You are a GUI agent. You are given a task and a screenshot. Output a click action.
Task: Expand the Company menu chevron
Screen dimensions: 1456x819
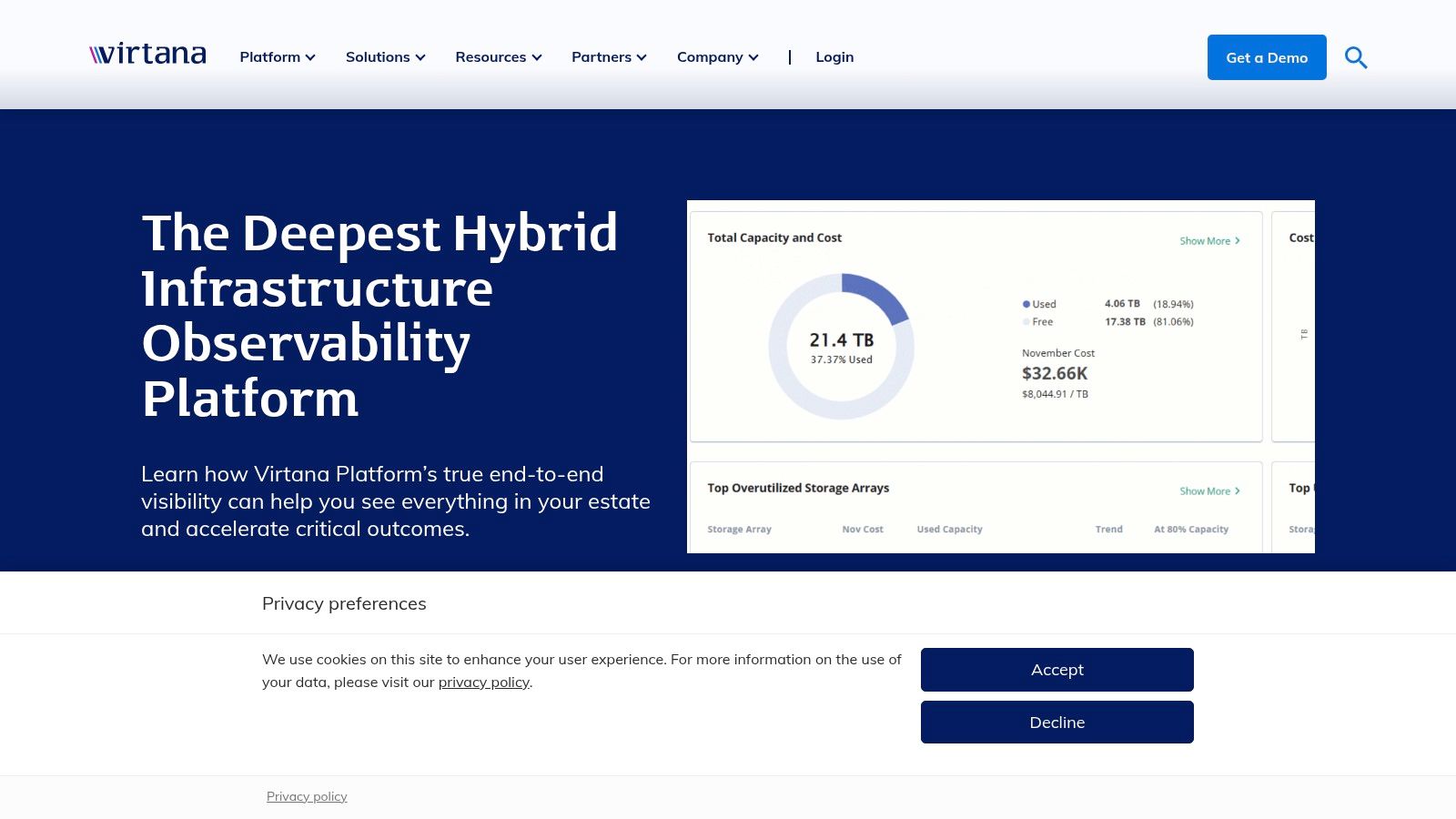[753, 57]
